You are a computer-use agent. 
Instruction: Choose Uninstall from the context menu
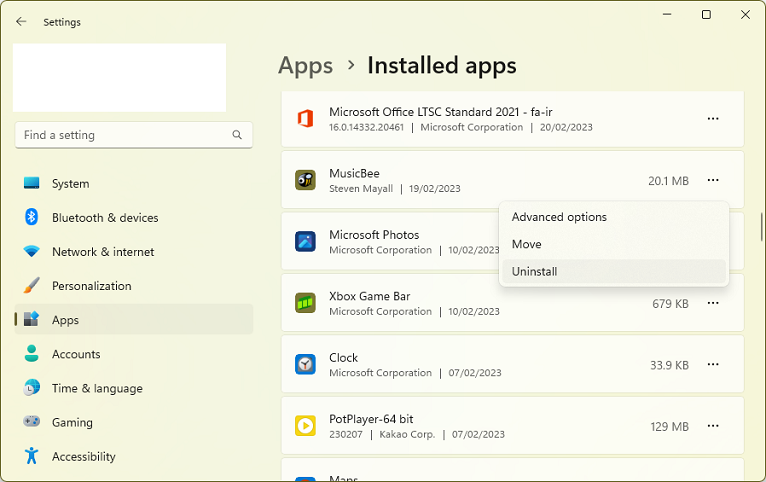click(x=614, y=272)
